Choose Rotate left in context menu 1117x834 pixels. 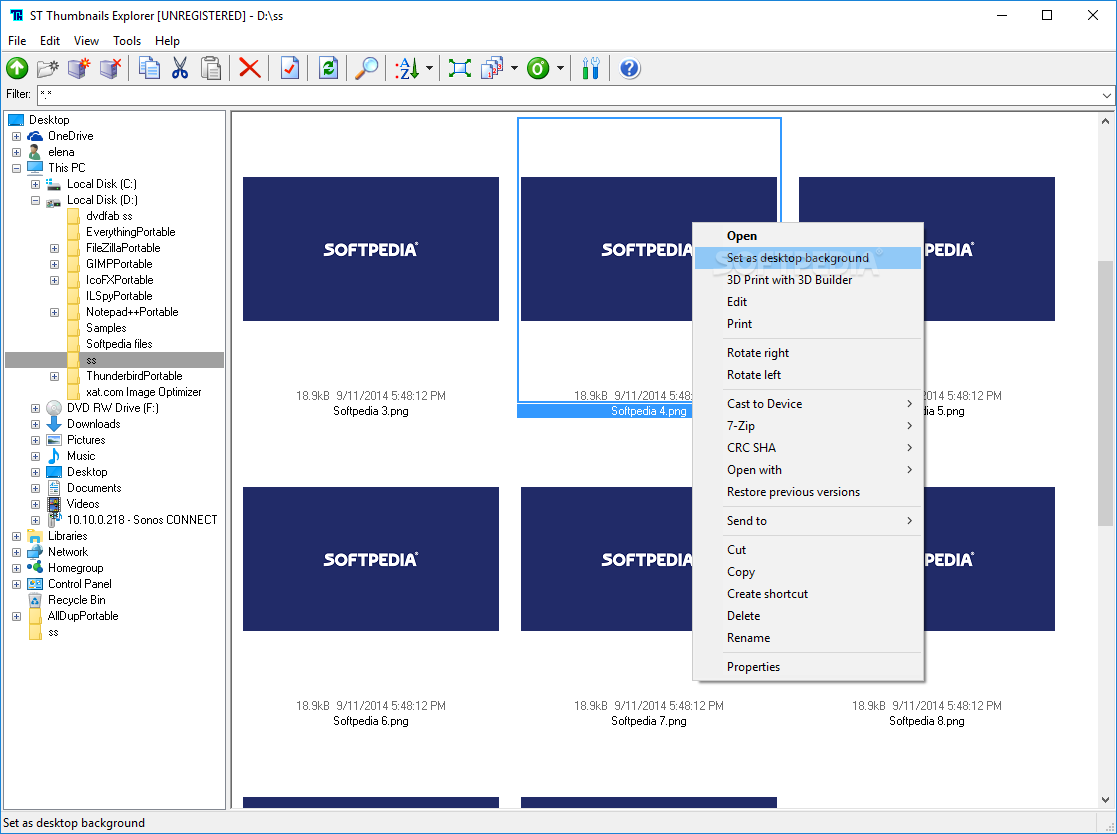pyautogui.click(x=808, y=375)
